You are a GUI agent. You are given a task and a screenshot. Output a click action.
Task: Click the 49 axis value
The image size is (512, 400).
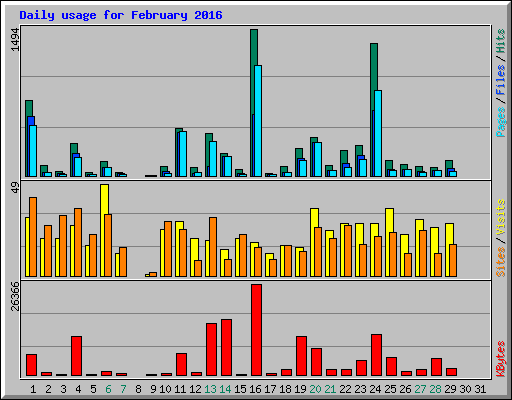tap(15, 188)
